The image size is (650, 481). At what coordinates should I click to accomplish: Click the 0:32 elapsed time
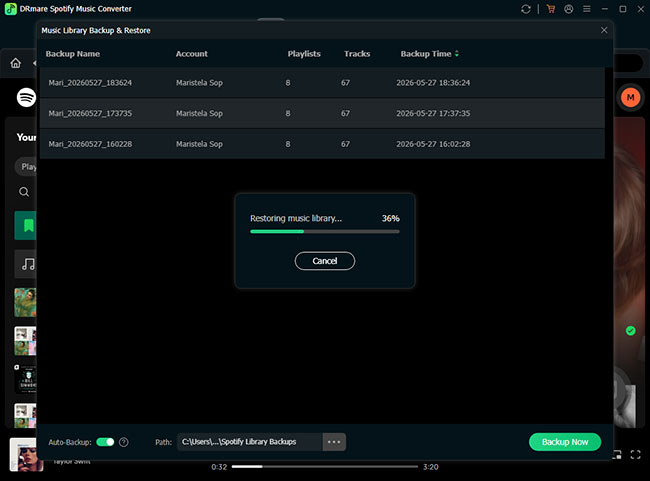219,467
